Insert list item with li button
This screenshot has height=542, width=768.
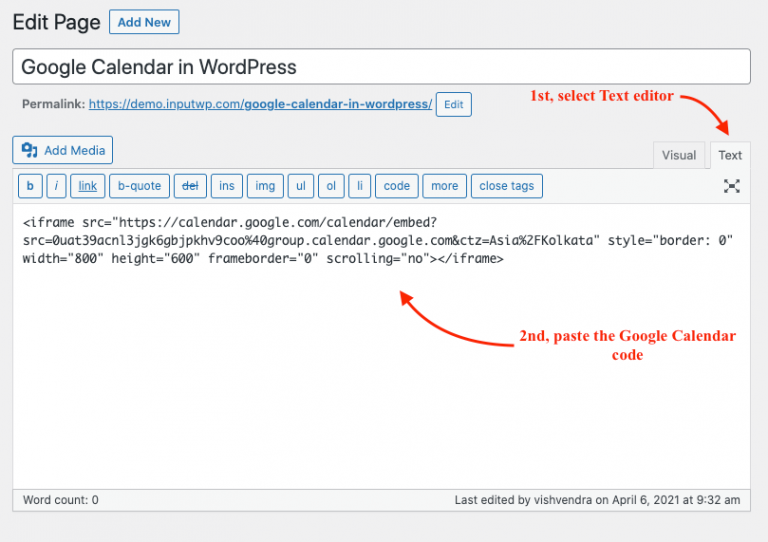360,186
